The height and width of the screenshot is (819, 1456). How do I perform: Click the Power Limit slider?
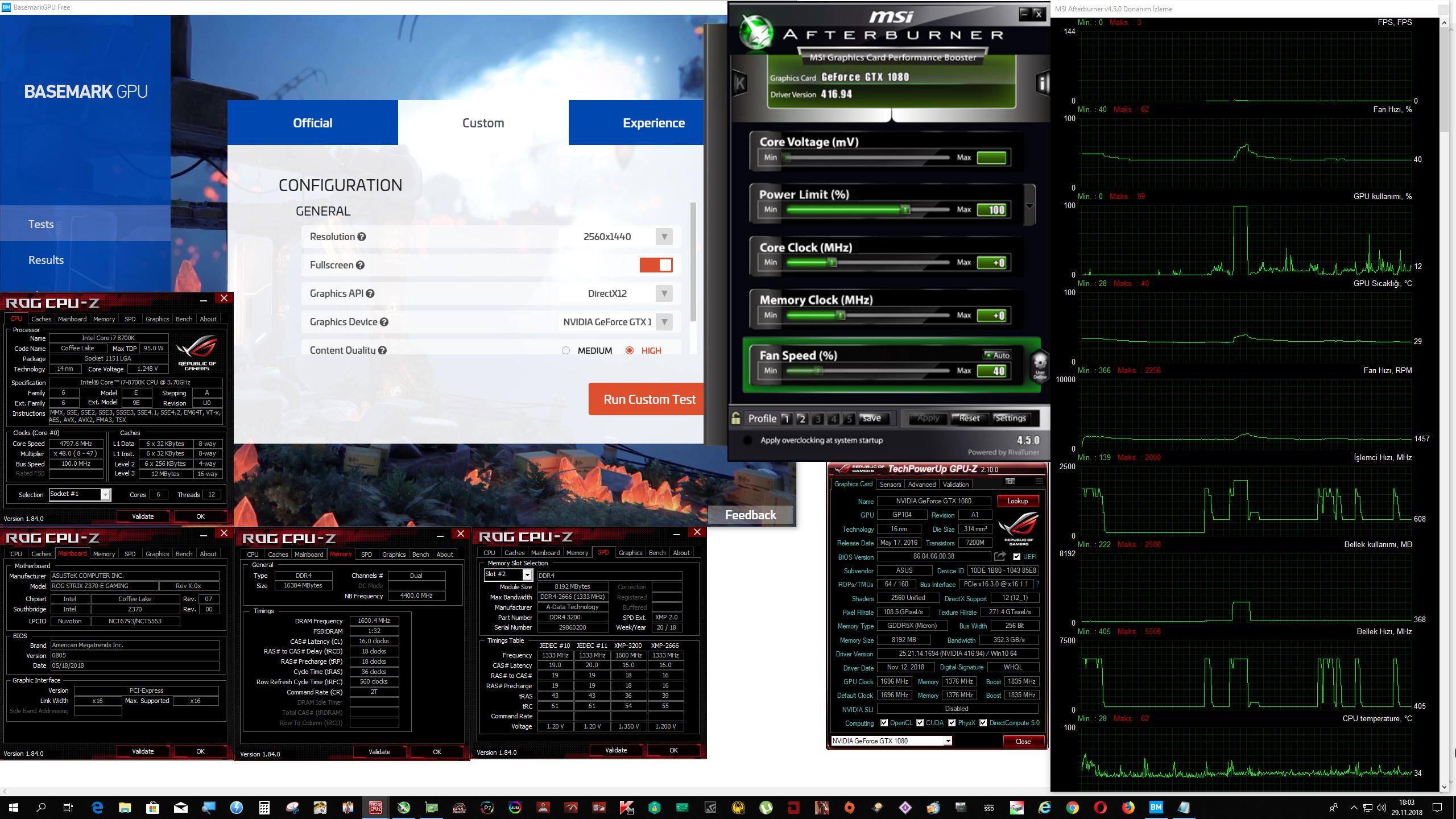point(868,210)
